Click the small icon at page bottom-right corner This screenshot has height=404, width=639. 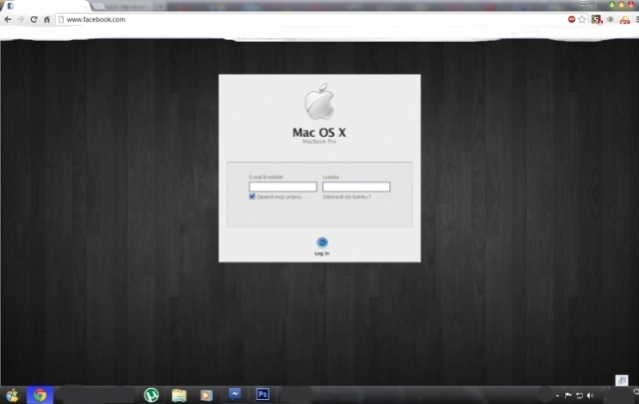pos(621,380)
